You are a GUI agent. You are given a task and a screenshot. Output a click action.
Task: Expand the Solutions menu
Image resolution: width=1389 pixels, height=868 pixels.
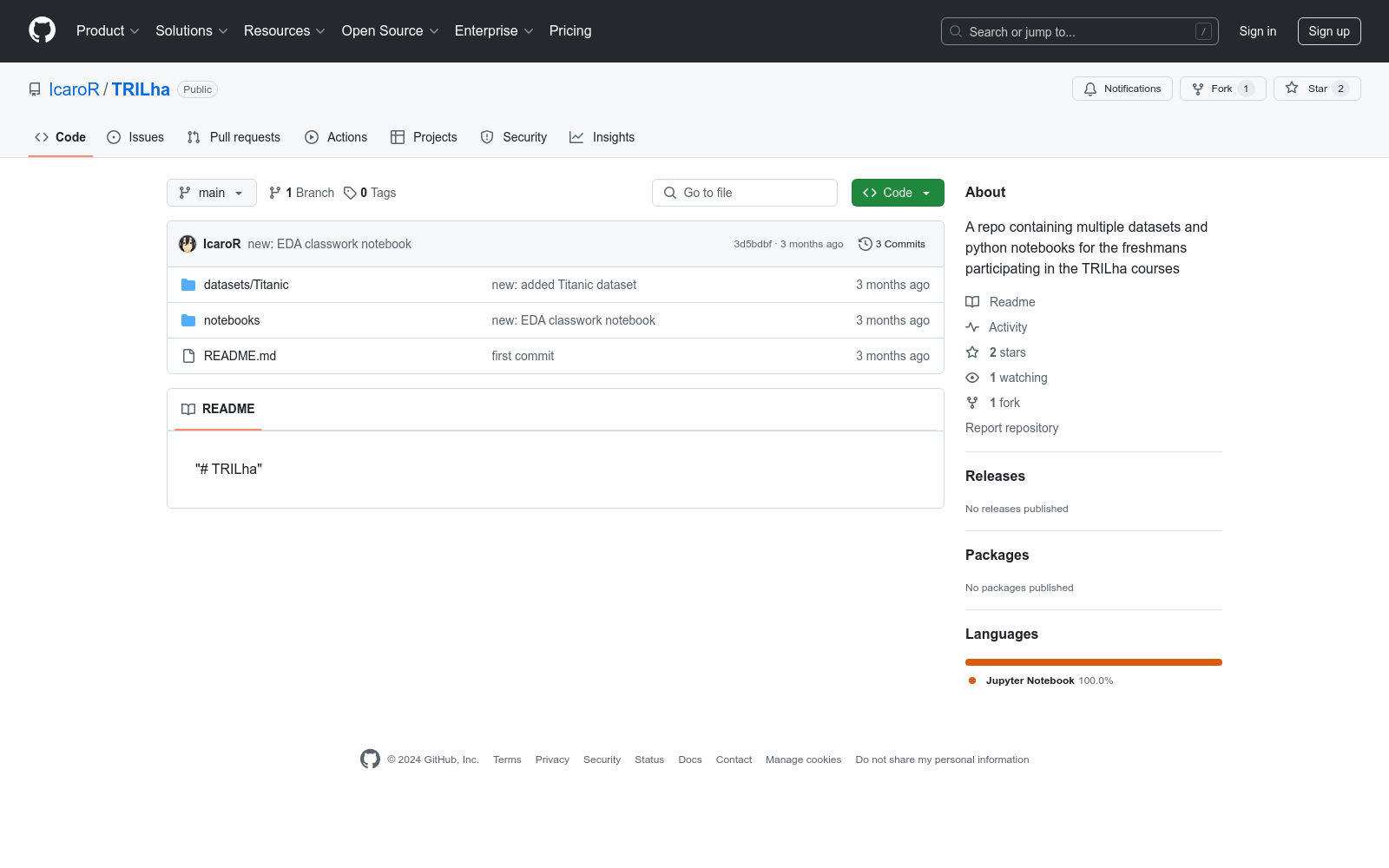192,31
